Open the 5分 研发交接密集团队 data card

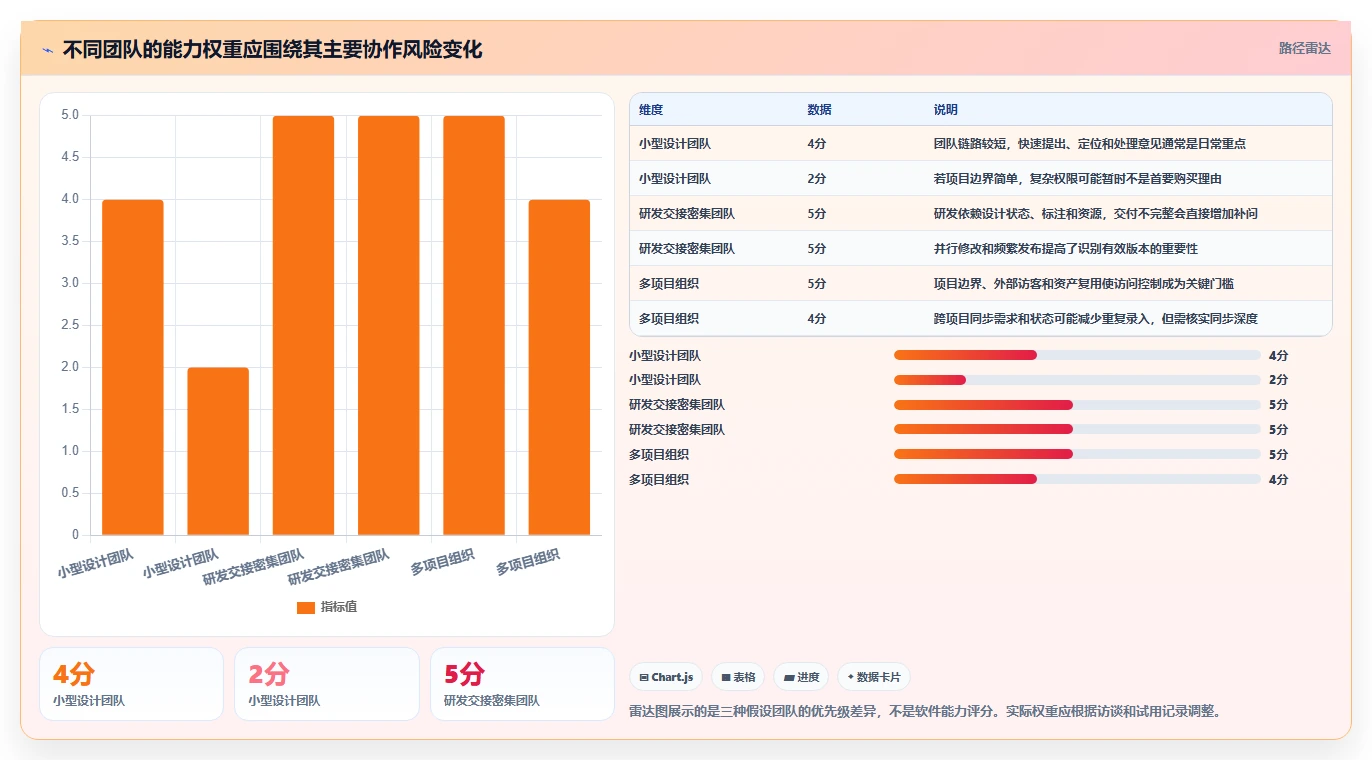(x=522, y=684)
